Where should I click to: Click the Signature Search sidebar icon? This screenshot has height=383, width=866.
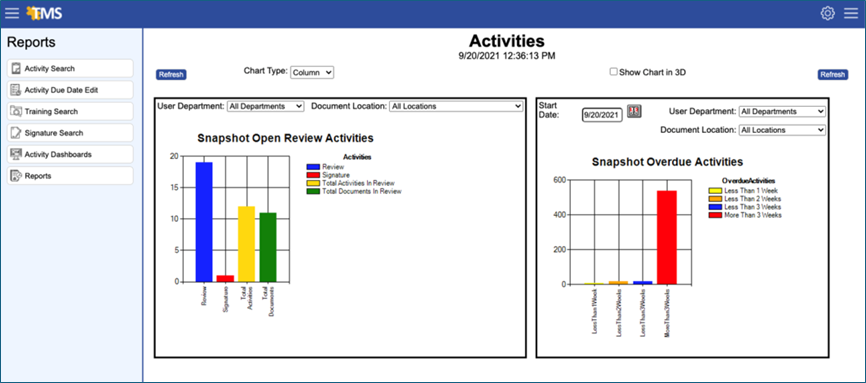pos(16,133)
